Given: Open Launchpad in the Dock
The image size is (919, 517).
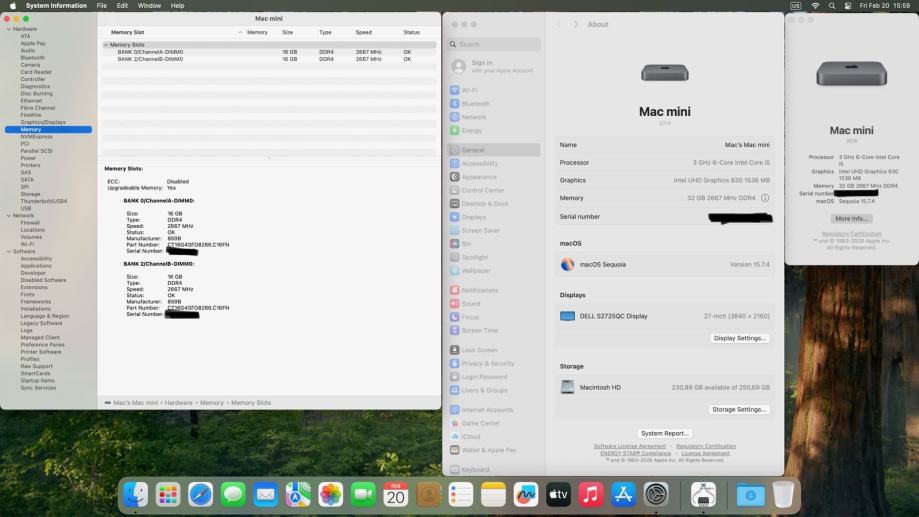Looking at the screenshot, I should [168, 495].
